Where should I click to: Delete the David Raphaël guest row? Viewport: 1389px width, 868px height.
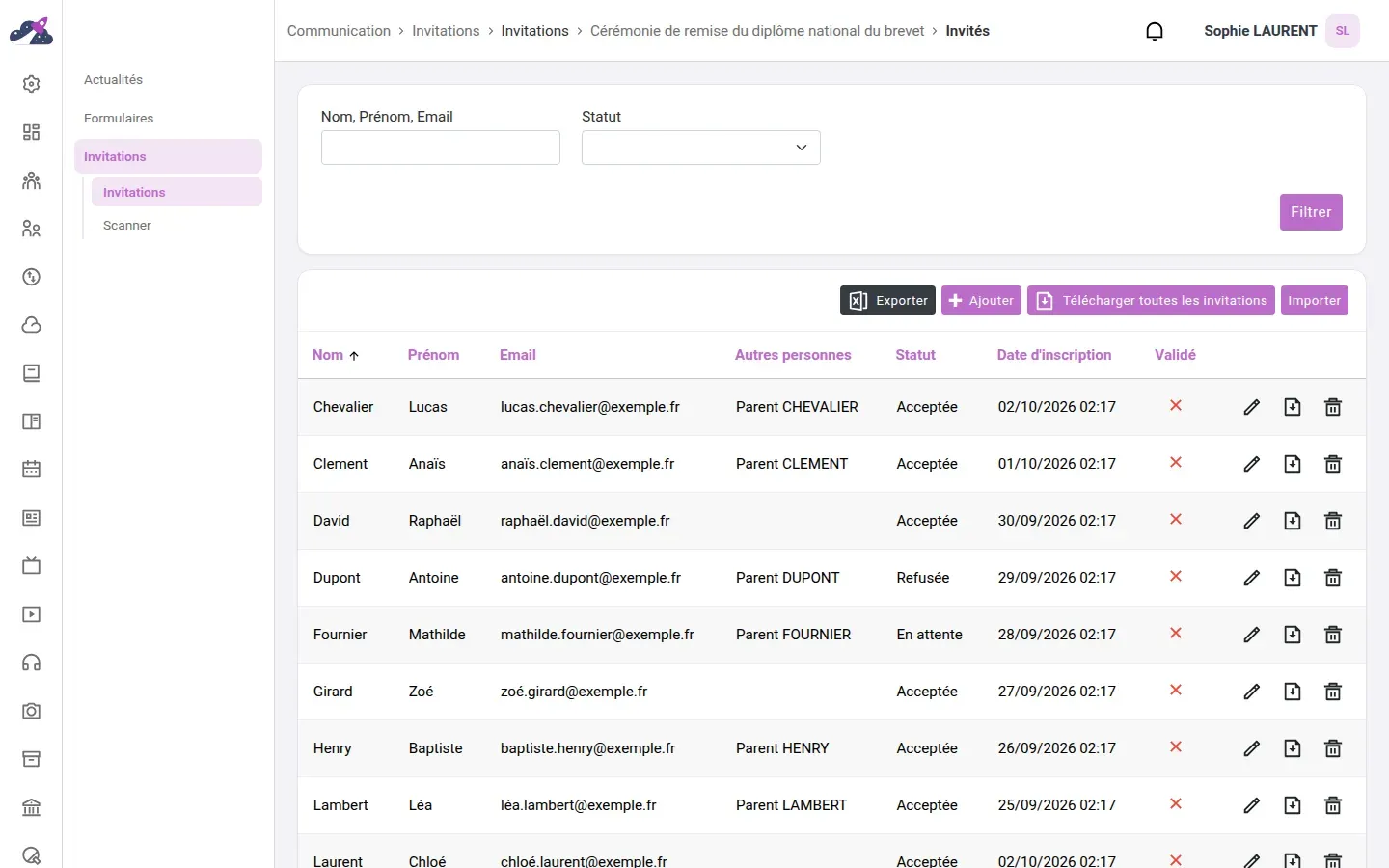(1333, 521)
